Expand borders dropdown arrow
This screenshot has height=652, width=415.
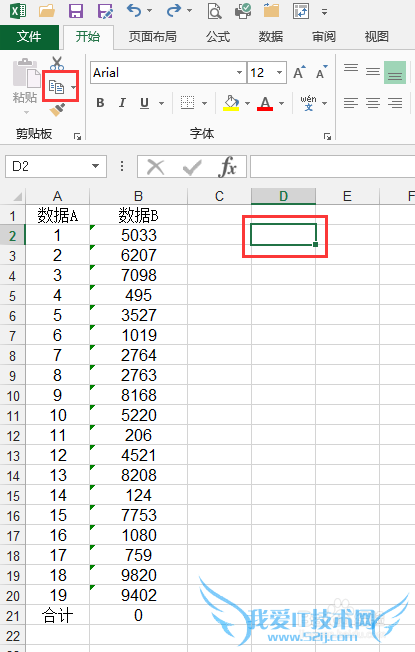(204, 103)
